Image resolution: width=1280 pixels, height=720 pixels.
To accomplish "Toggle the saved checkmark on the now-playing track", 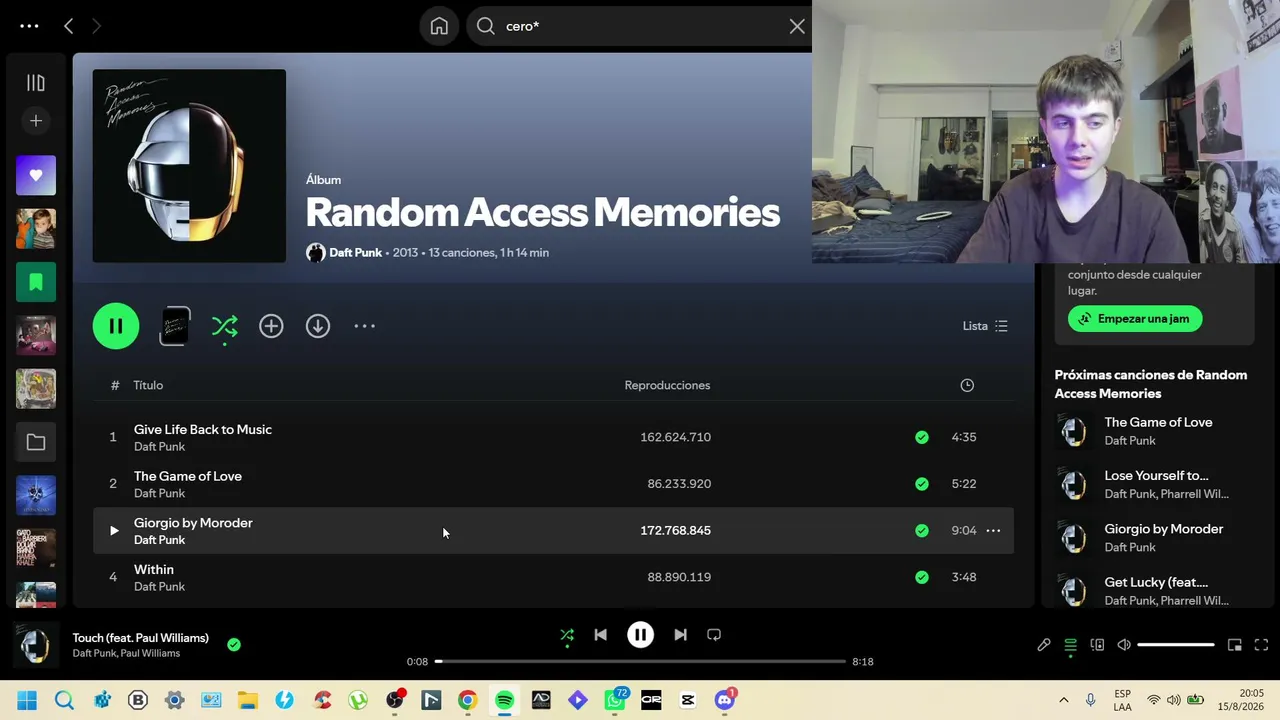I will point(234,645).
